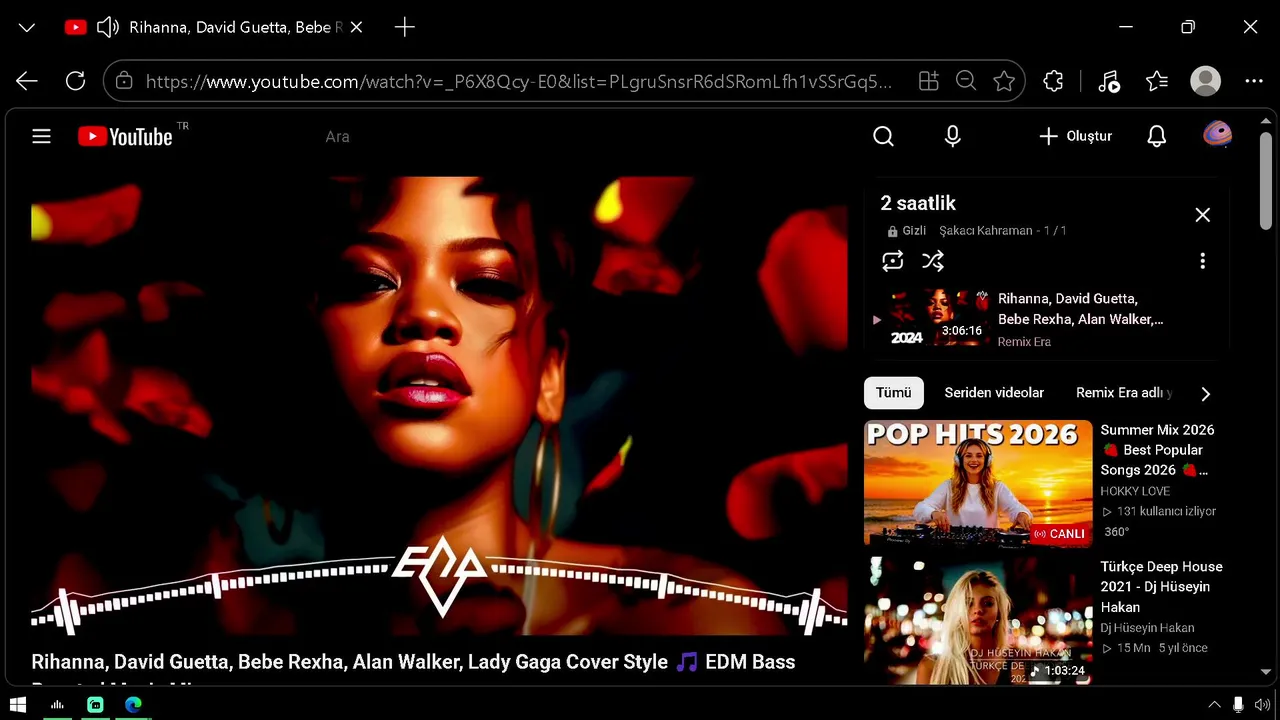1280x720 pixels.
Task: Visit the HOKKY LOVE channel
Action: click(x=1135, y=491)
